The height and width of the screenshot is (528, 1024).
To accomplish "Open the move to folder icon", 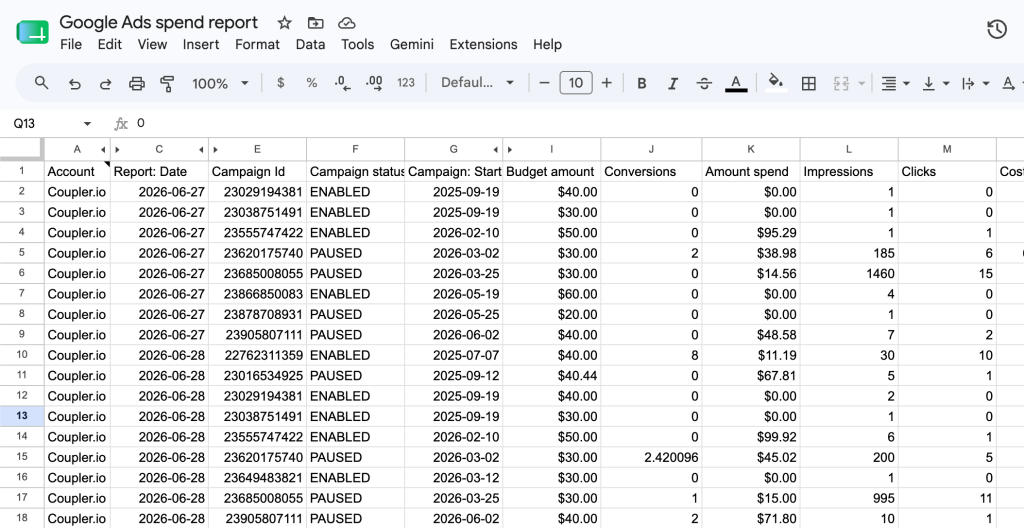I will click(x=315, y=23).
